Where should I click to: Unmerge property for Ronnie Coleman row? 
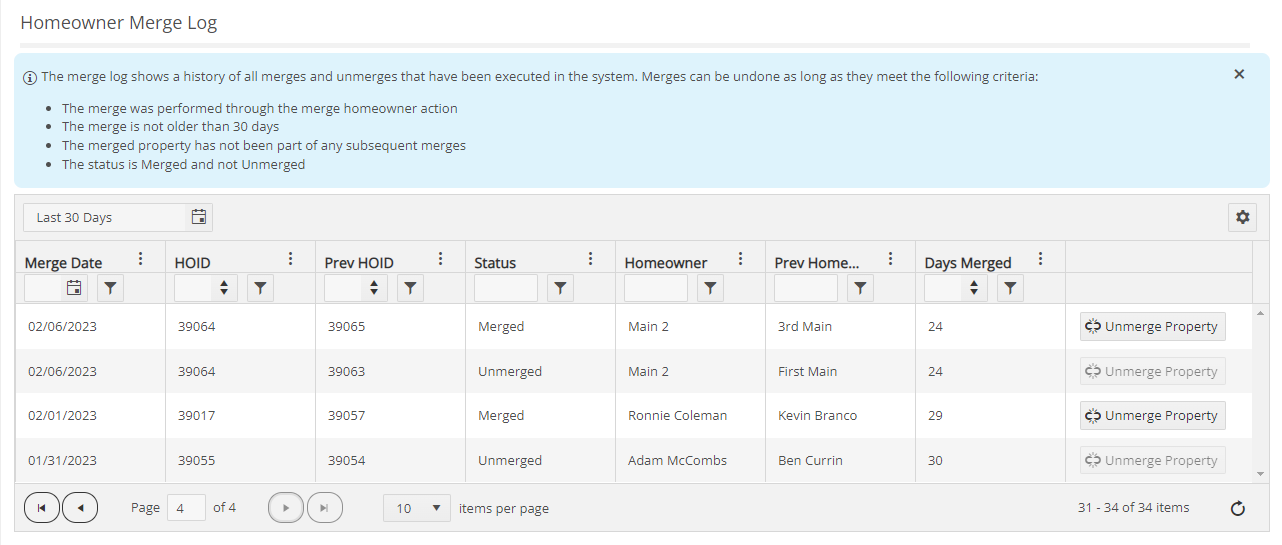[x=1152, y=415]
